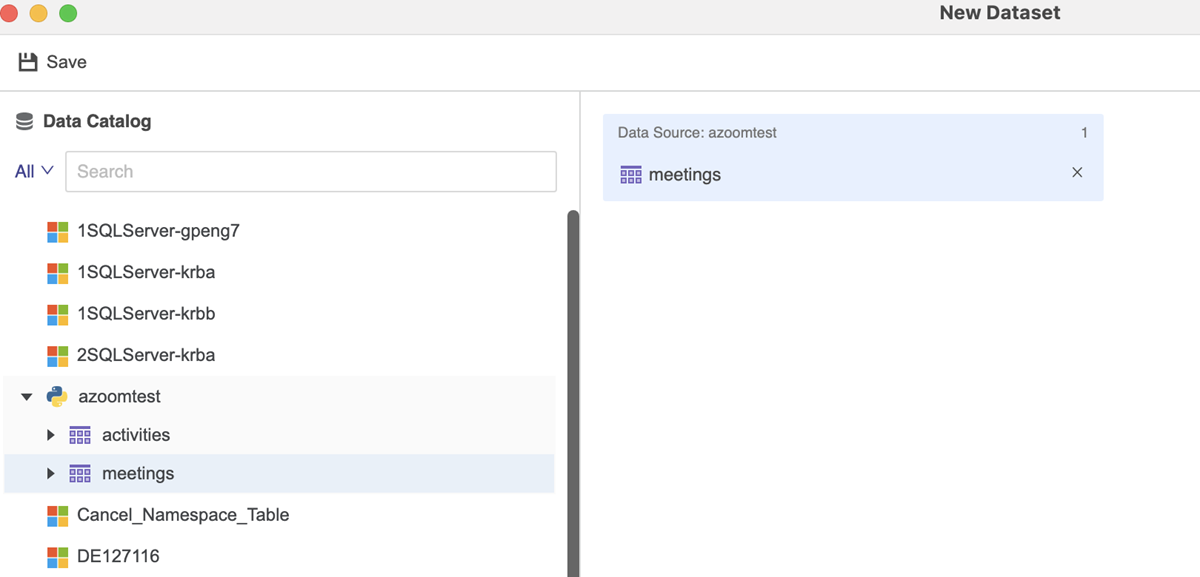Click the data catalog Search field
Image resolution: width=1200 pixels, height=577 pixels.
(310, 171)
